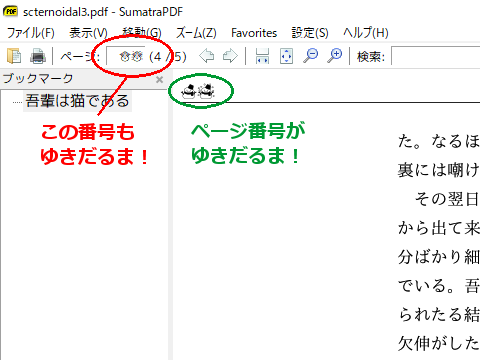Click the print toolbar icon
Screen dimensions: 480x360
point(38,56)
